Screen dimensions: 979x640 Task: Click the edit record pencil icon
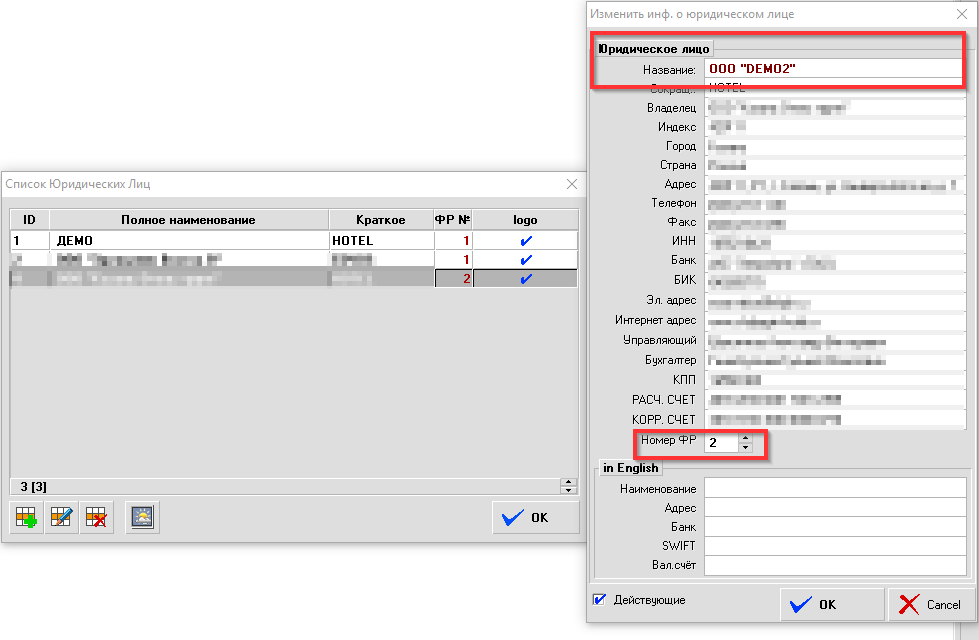click(61, 517)
